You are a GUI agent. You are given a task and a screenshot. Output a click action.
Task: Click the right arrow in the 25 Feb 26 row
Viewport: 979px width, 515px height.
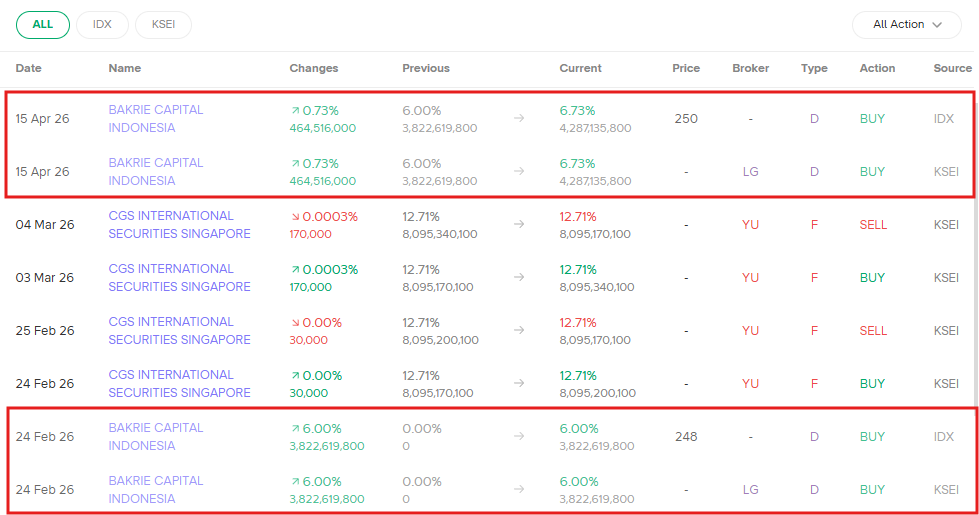(519, 330)
